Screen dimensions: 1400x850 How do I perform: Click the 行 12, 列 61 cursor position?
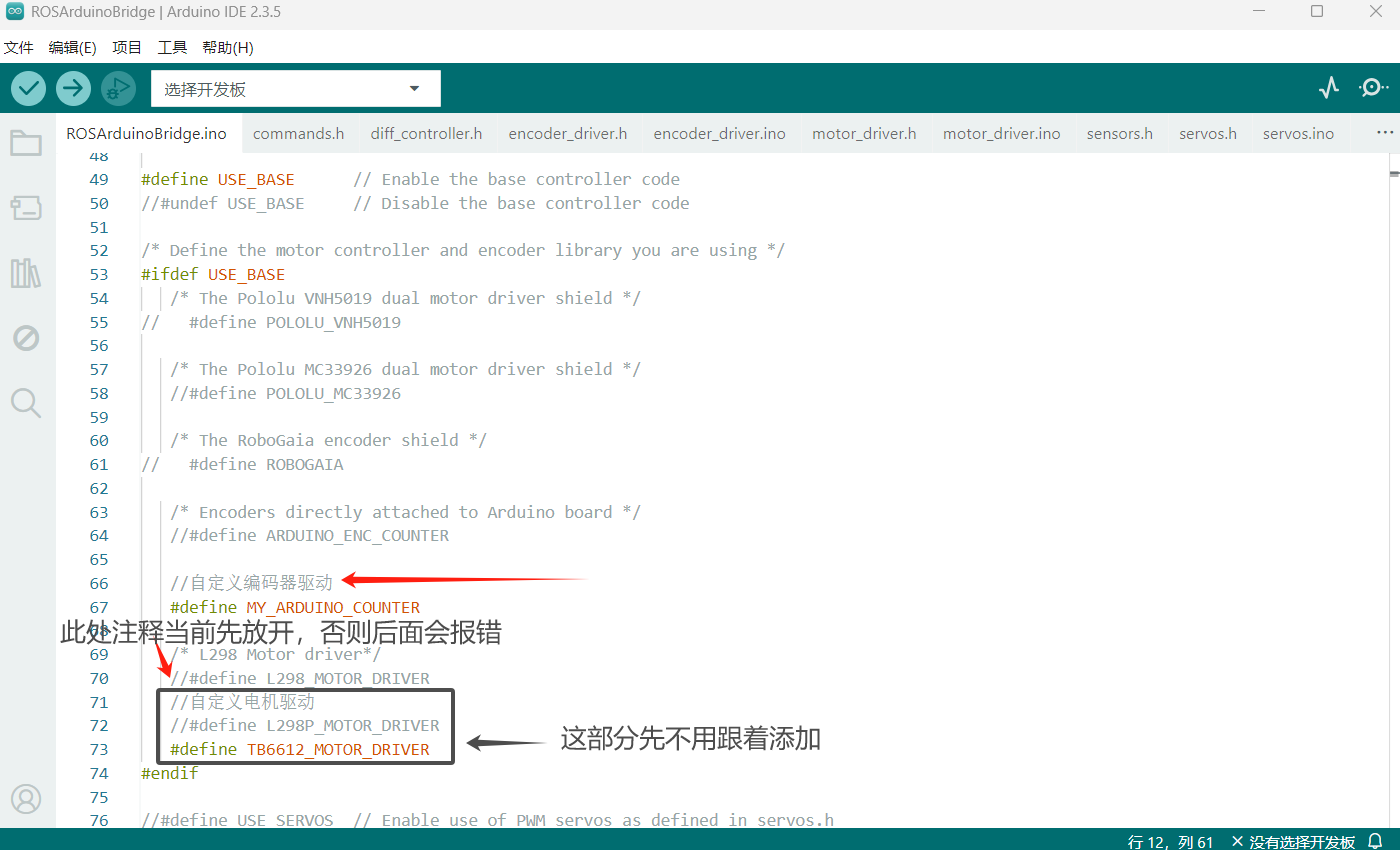pyautogui.click(x=1170, y=841)
